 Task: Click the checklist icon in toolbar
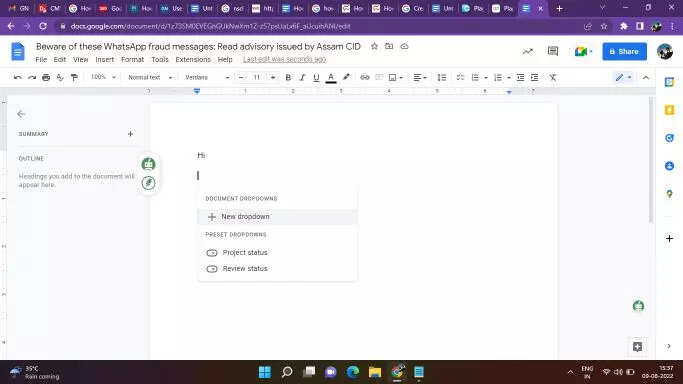pos(460,77)
